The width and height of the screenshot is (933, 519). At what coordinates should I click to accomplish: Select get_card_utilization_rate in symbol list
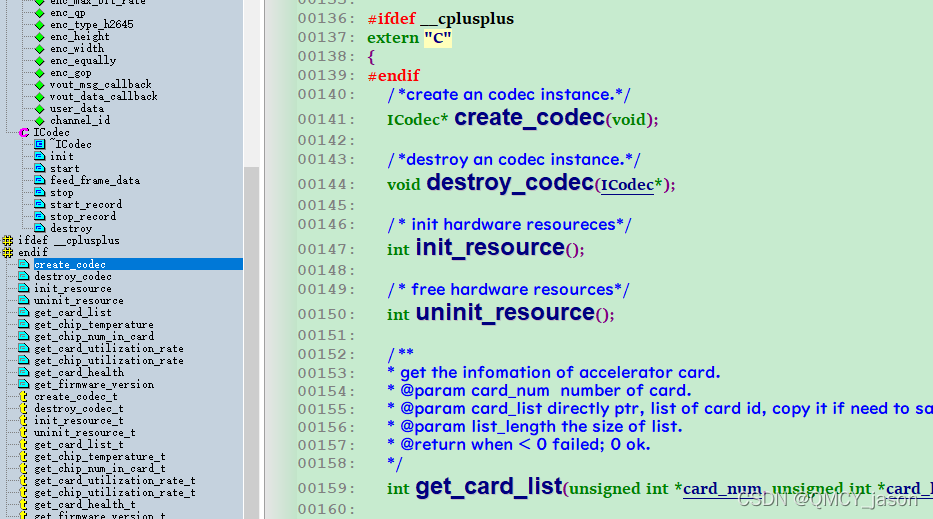[109, 349]
